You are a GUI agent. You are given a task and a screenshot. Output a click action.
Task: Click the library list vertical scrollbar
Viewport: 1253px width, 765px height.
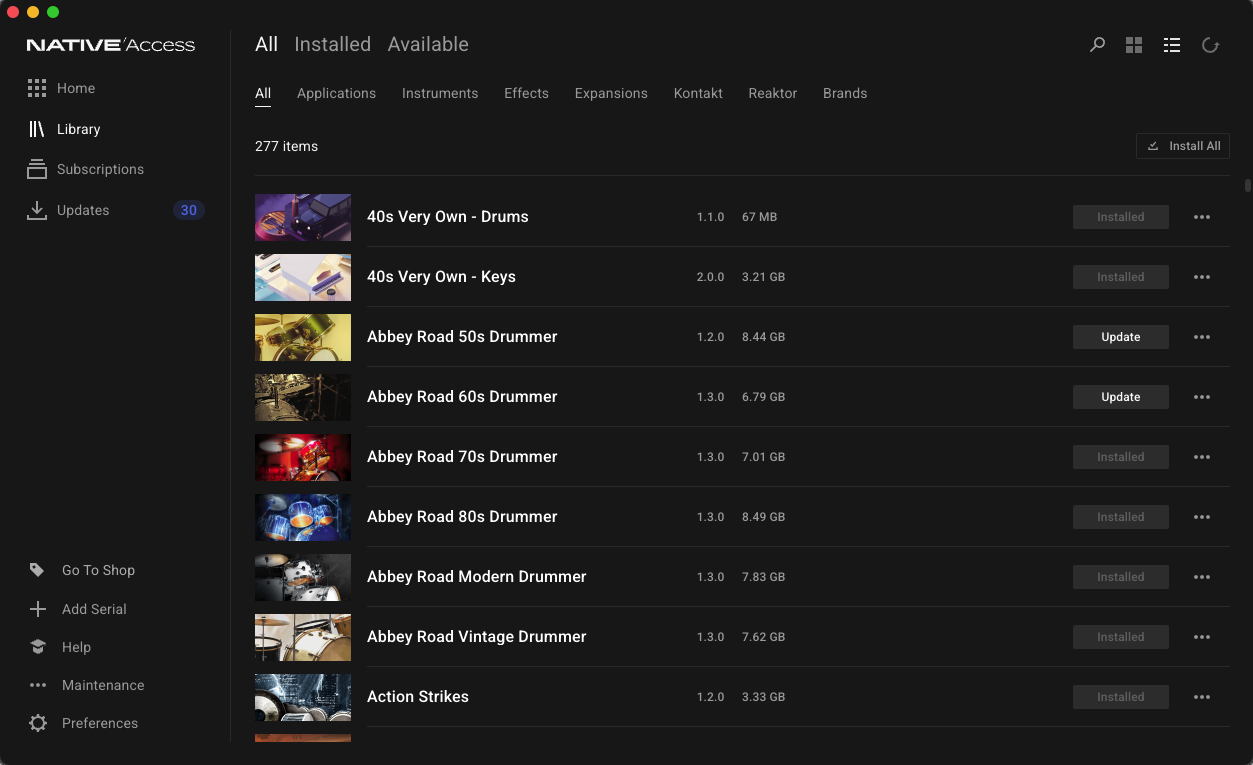(x=1247, y=185)
